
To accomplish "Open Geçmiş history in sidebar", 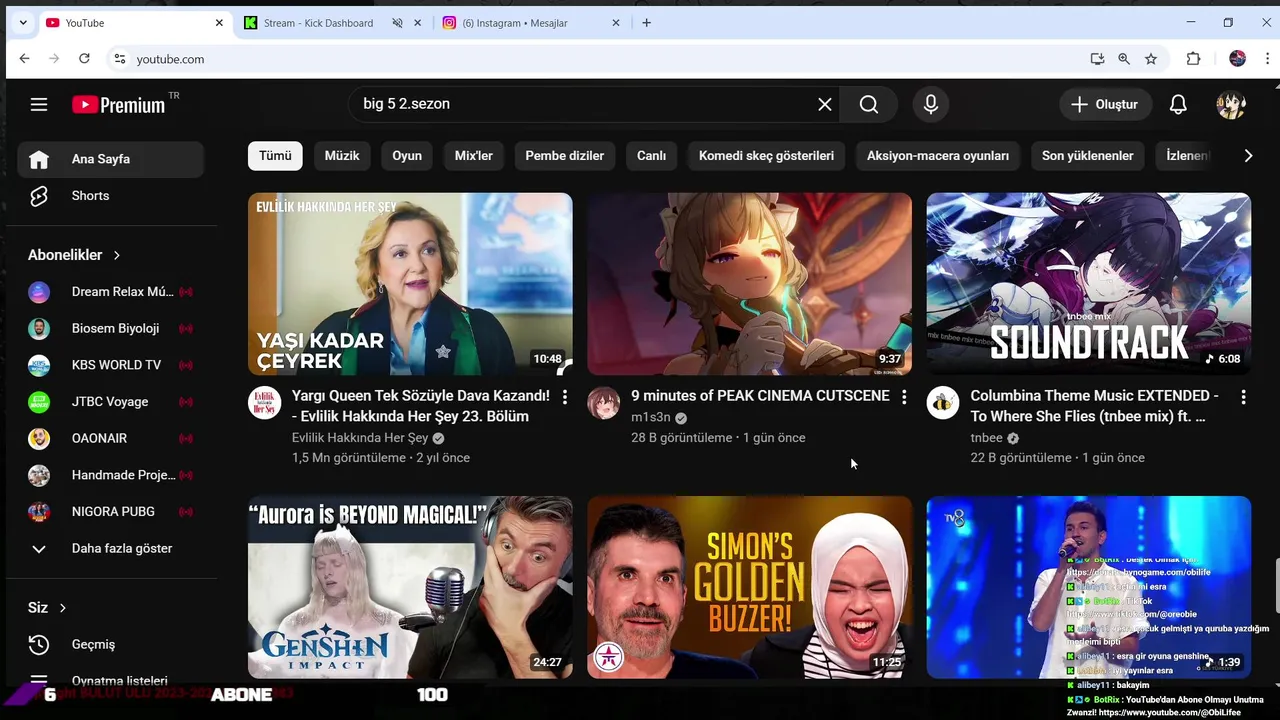I will (110, 644).
